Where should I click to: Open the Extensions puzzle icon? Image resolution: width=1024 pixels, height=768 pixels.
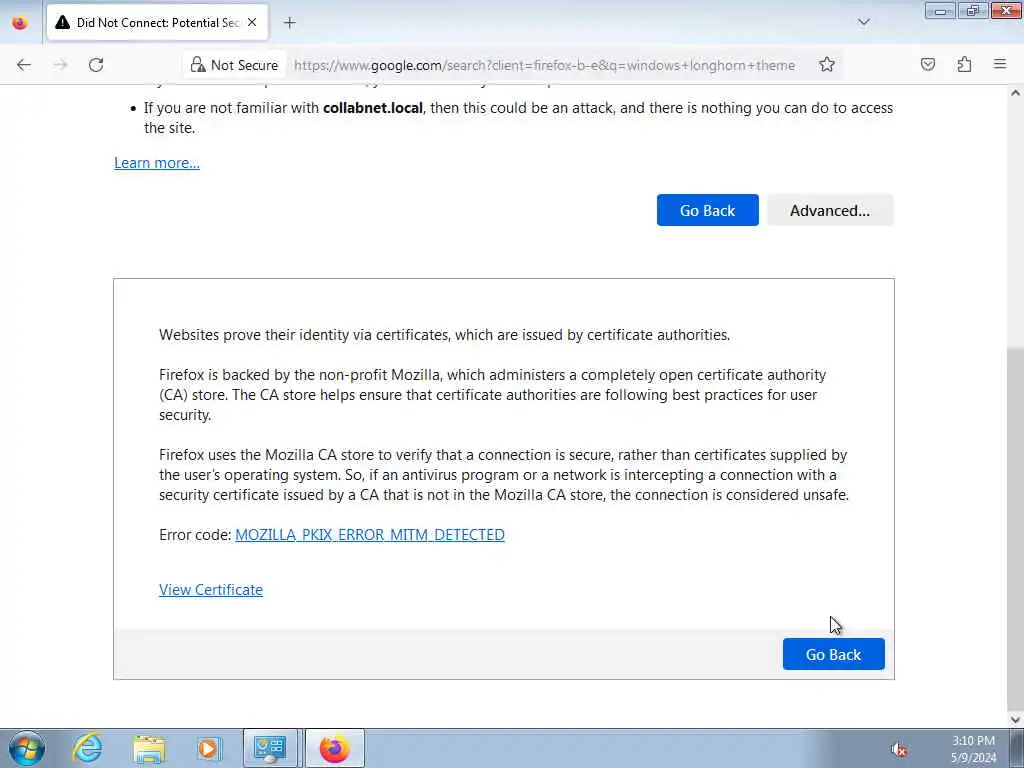(964, 64)
